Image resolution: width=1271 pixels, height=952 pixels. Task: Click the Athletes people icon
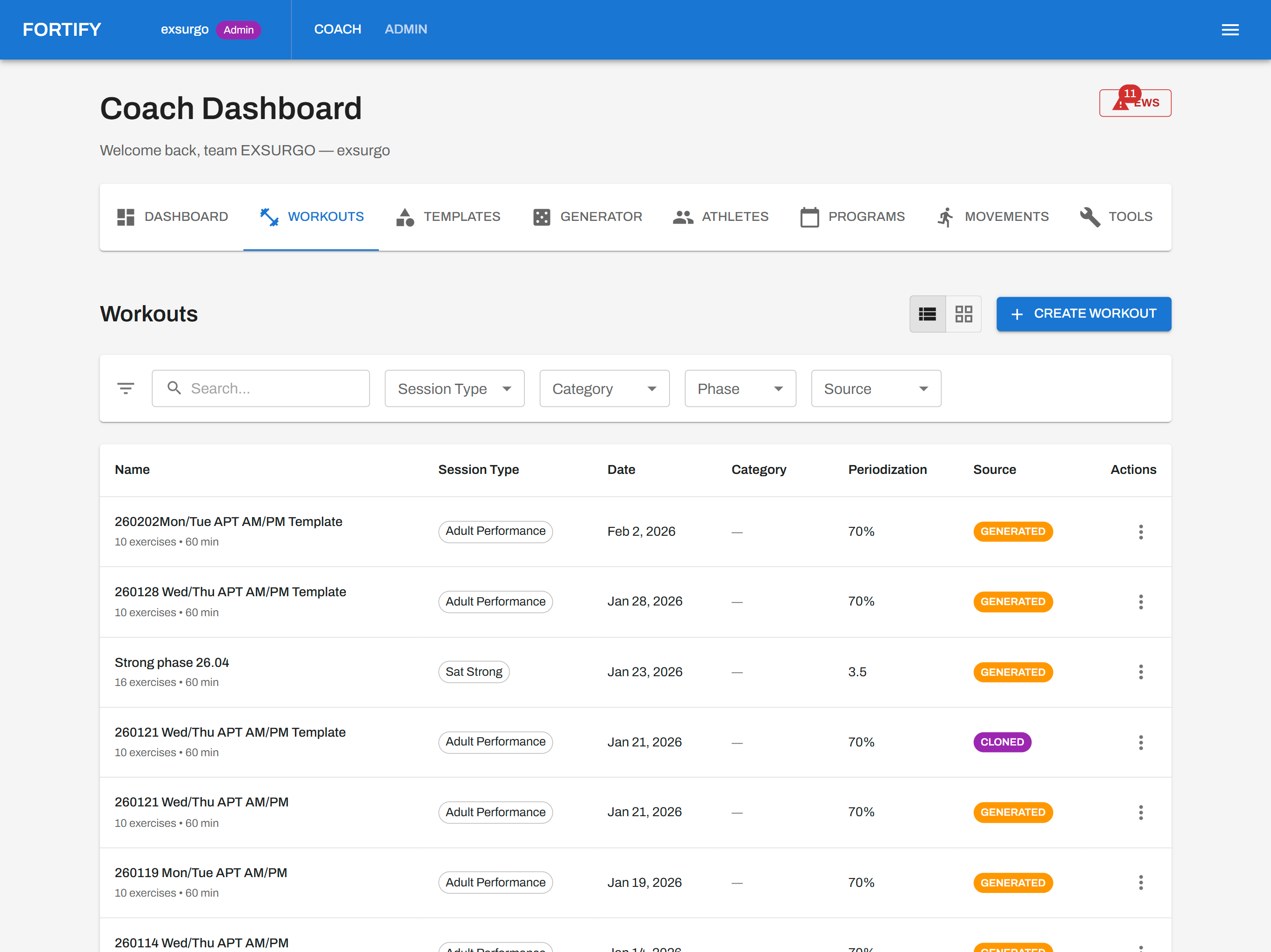[x=682, y=217]
